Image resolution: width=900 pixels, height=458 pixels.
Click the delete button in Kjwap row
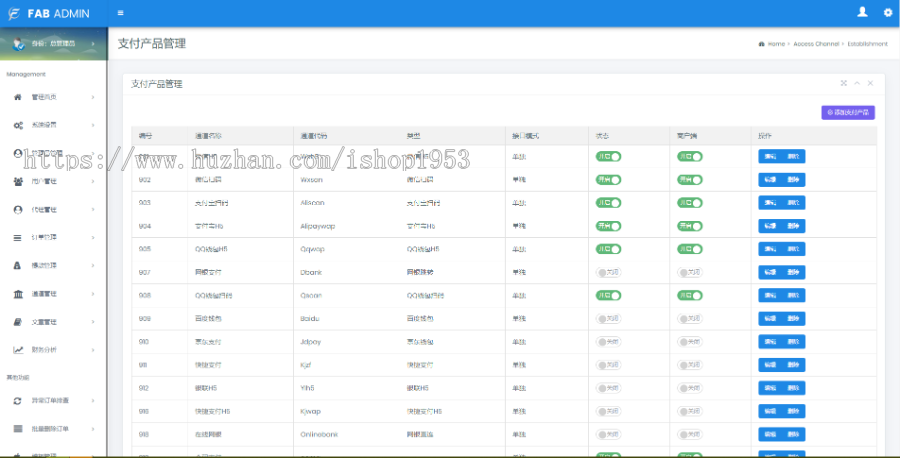click(x=793, y=412)
